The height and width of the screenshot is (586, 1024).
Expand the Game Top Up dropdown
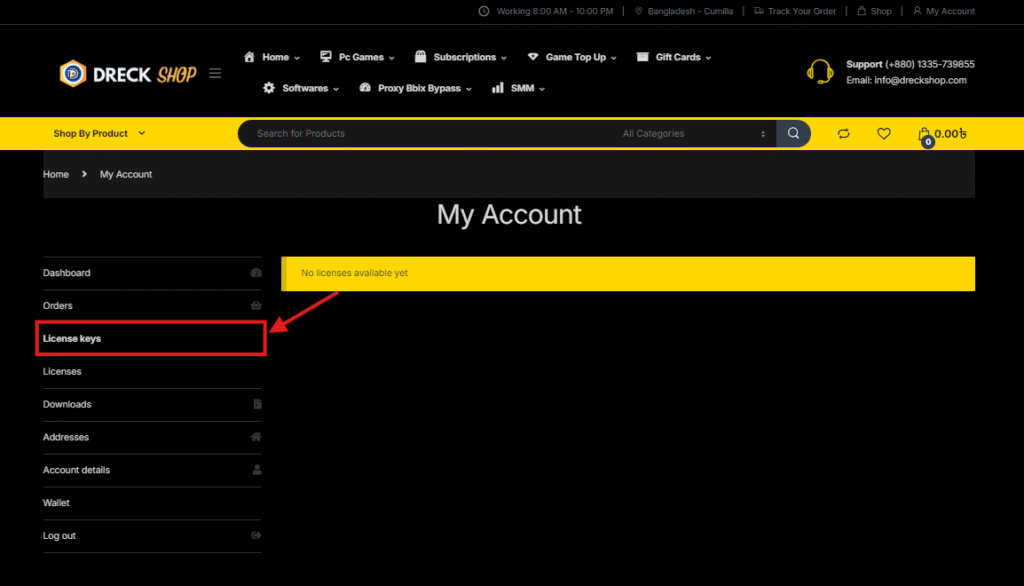[614, 58]
